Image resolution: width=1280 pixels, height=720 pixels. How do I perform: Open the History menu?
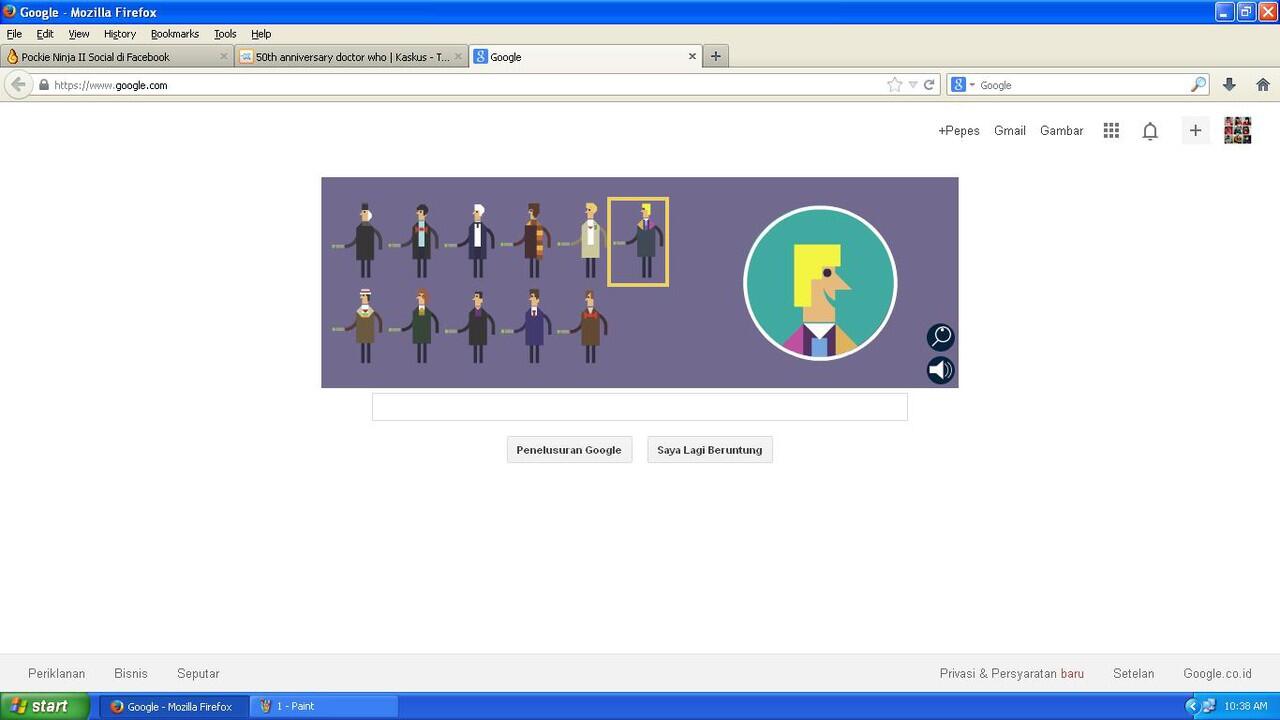click(119, 34)
